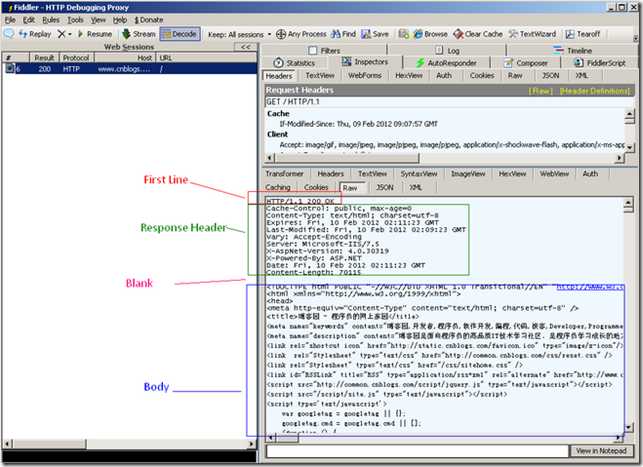Open the Help menu
This screenshot has width=643, height=467.
[x=120, y=20]
